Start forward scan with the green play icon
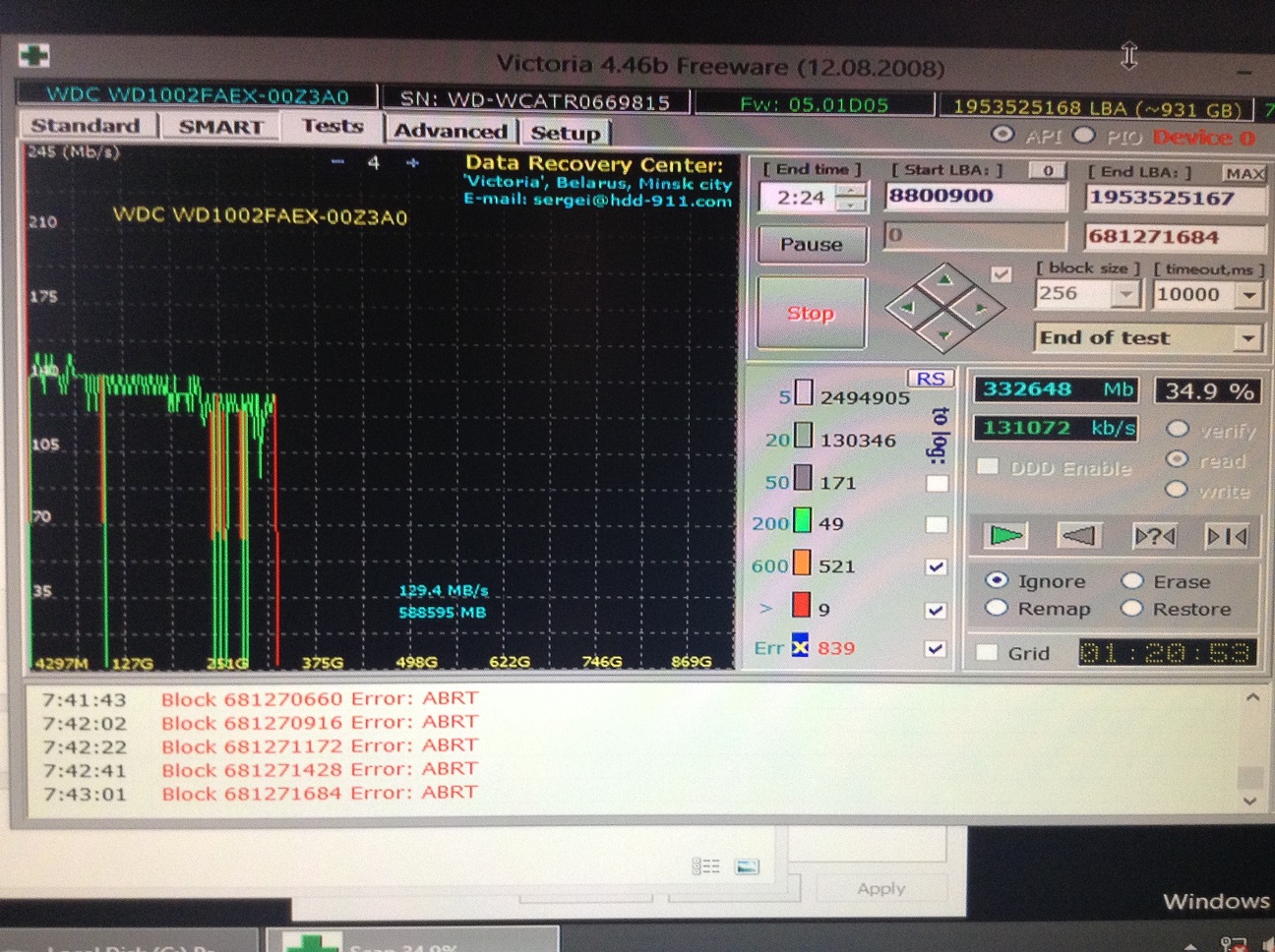The height and width of the screenshot is (952, 1275). click(1004, 535)
